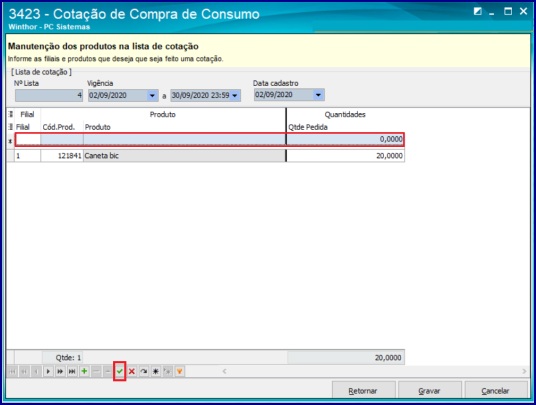This screenshot has height=405, width=536.
Task: Go to next record navigator button
Action: (48, 372)
